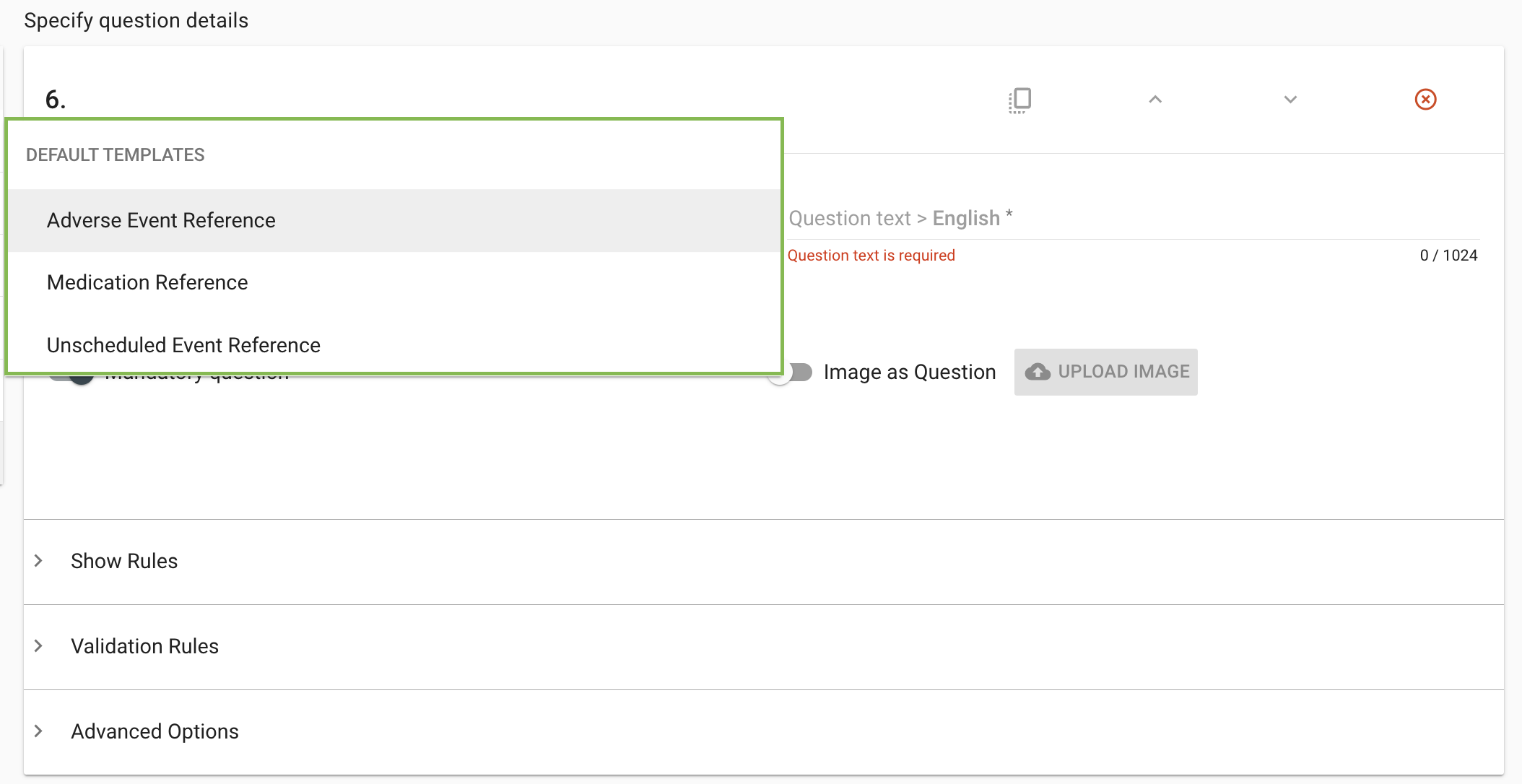The image size is (1522, 784).
Task: Move question 6 down with arrow
Action: click(1290, 100)
